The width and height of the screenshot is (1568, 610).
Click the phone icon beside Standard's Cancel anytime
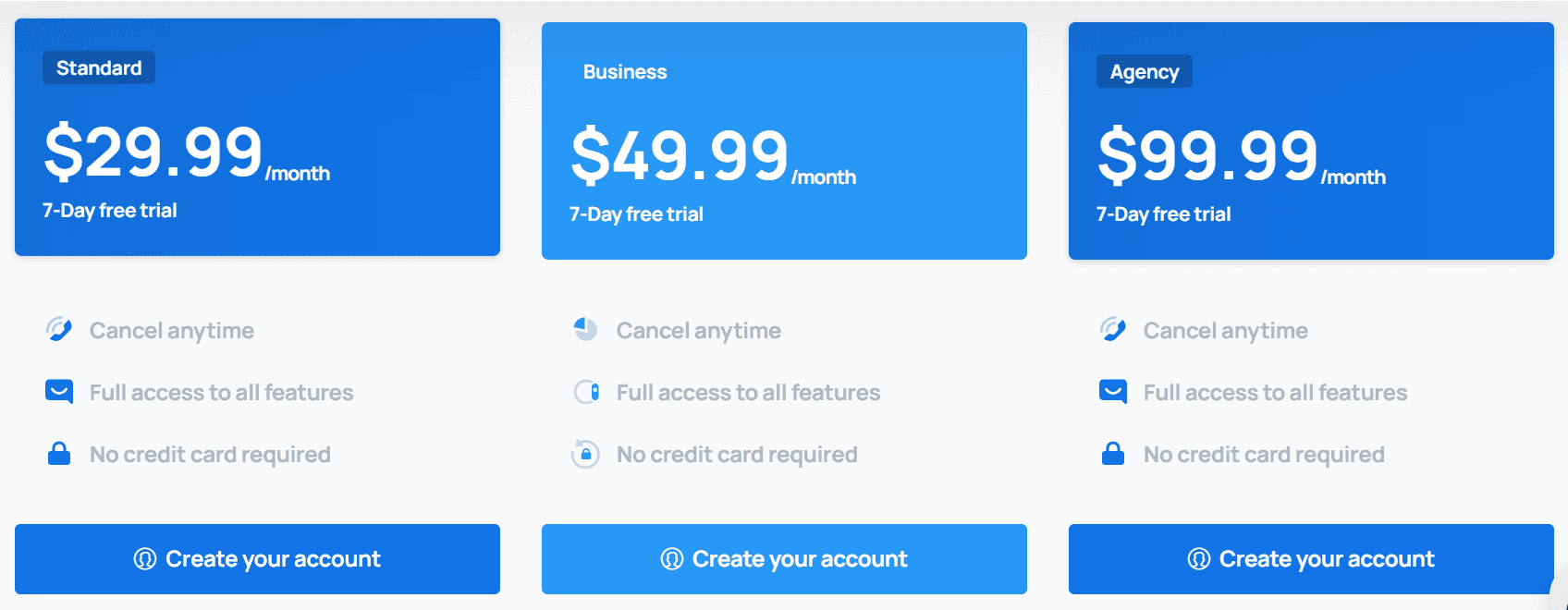(59, 329)
